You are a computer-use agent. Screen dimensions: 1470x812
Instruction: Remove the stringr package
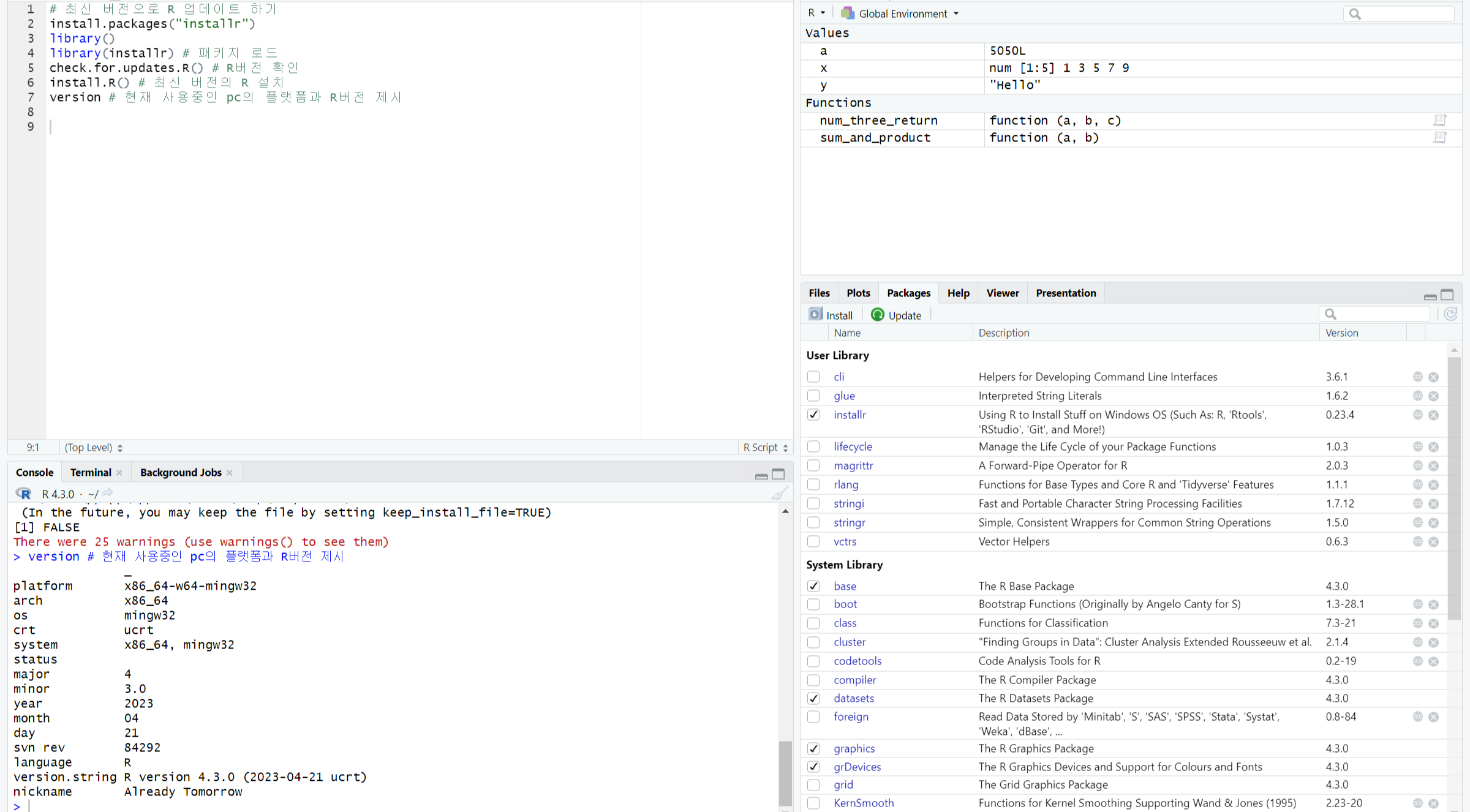(x=1434, y=523)
